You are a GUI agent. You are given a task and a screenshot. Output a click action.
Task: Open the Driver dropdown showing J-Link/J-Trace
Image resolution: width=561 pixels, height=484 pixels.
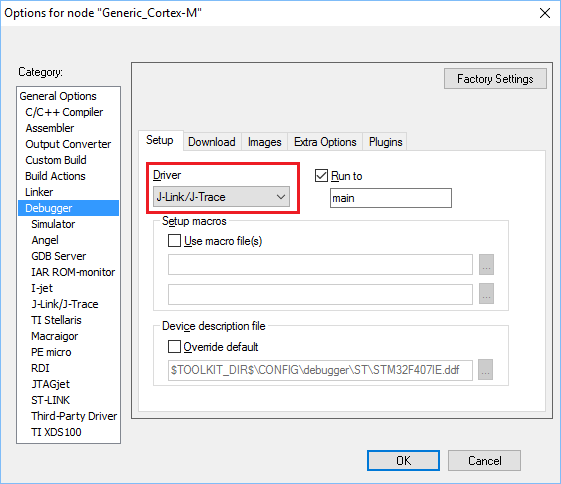point(221,196)
